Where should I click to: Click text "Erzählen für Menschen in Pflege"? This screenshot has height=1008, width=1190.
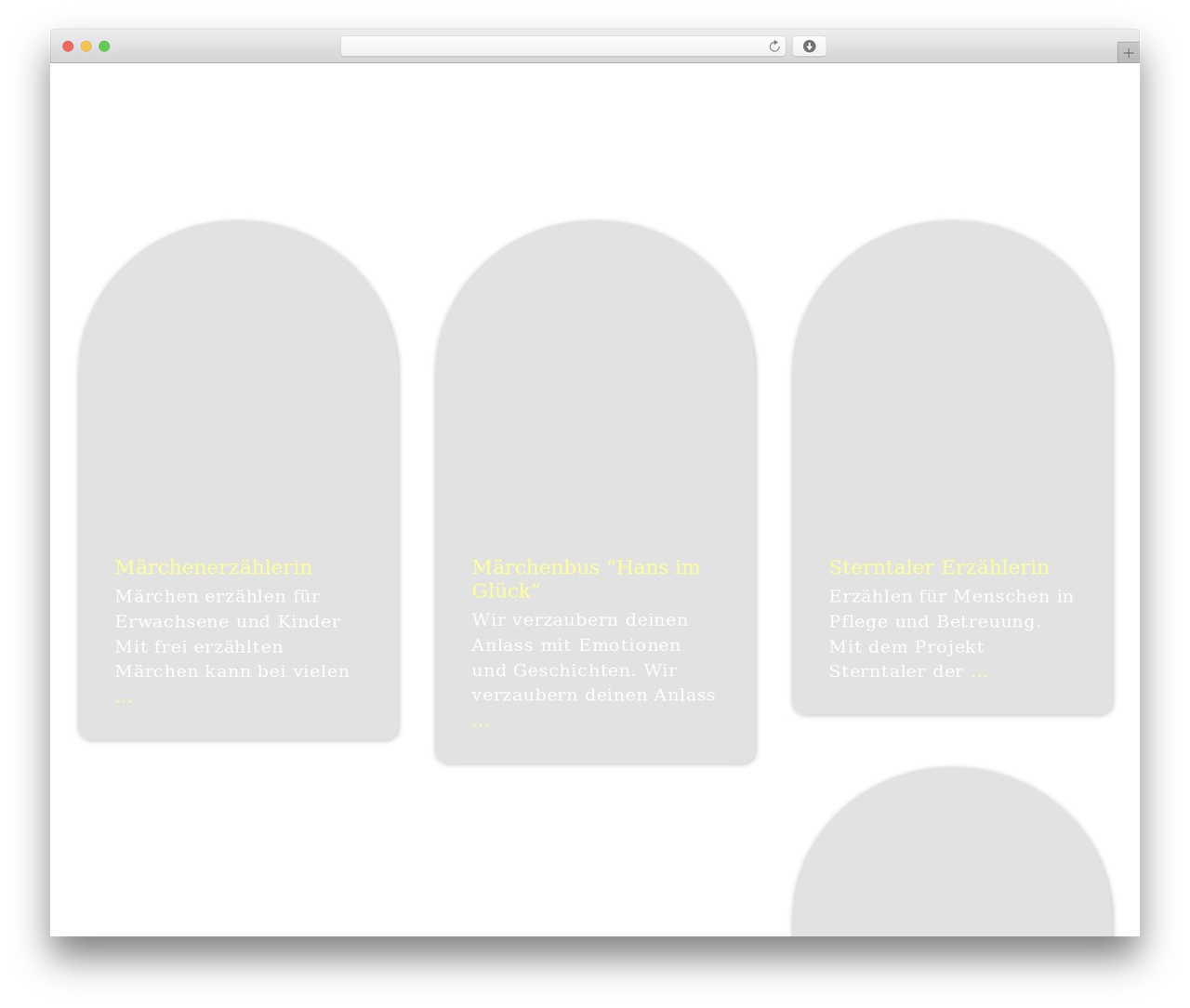pos(951,609)
